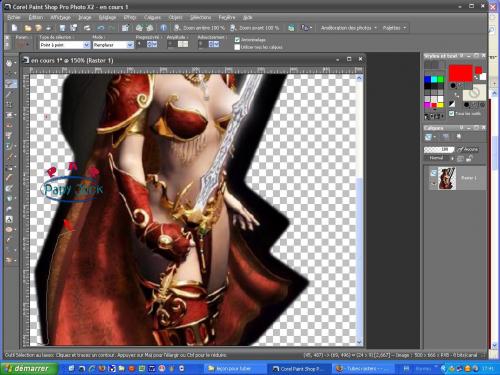The image size is (500, 375).
Task: Click the image scrollbar up arrow
Action: point(359,78)
